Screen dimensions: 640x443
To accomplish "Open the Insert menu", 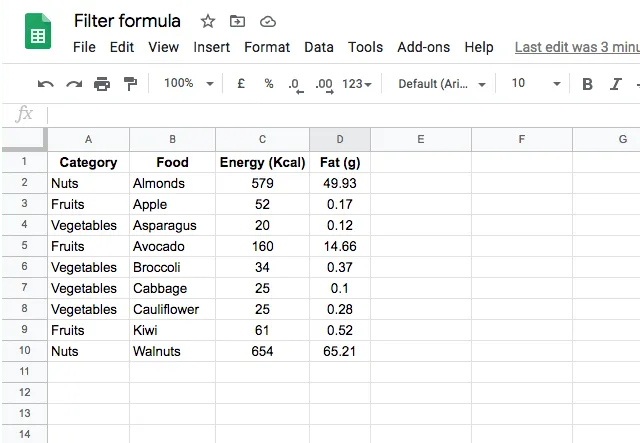I will coord(211,47).
